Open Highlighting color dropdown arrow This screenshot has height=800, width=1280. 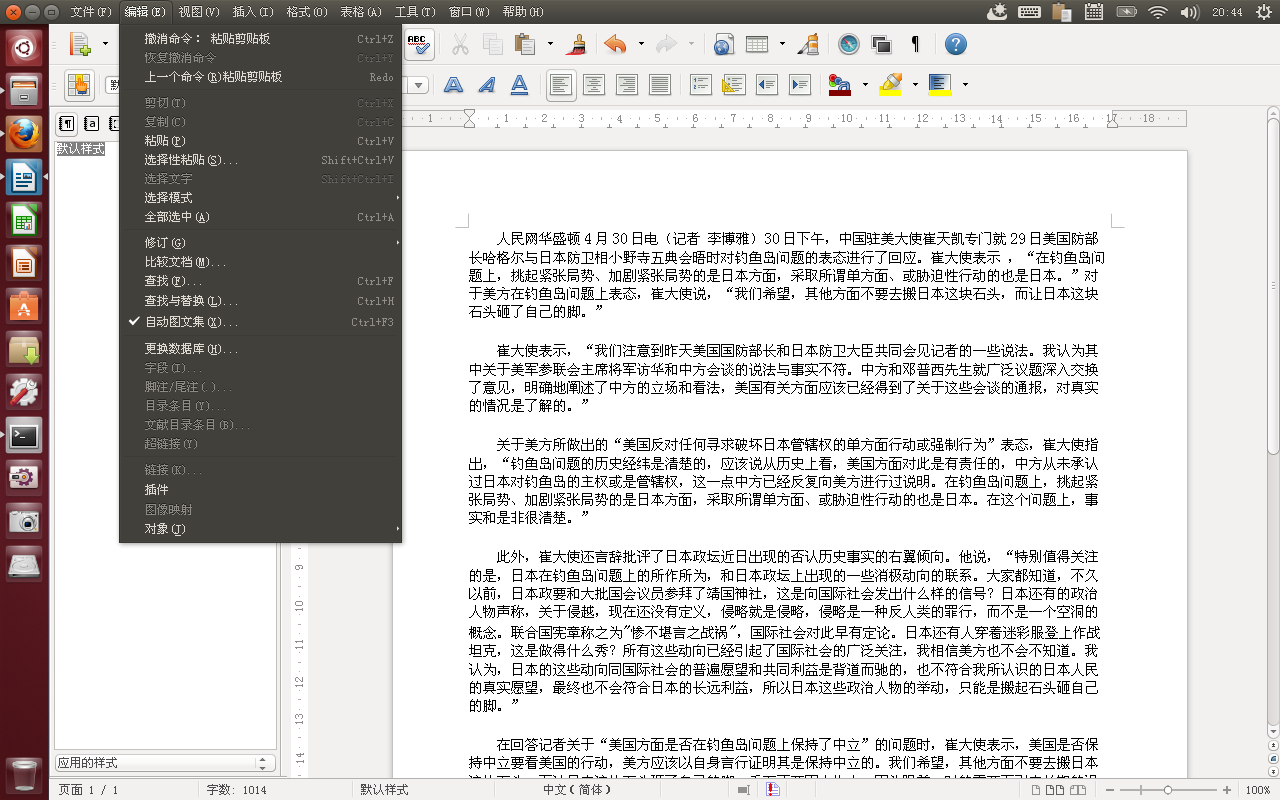(x=915, y=85)
